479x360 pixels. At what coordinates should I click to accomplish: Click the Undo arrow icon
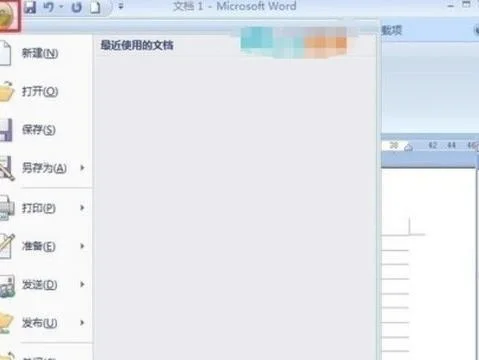coord(49,7)
